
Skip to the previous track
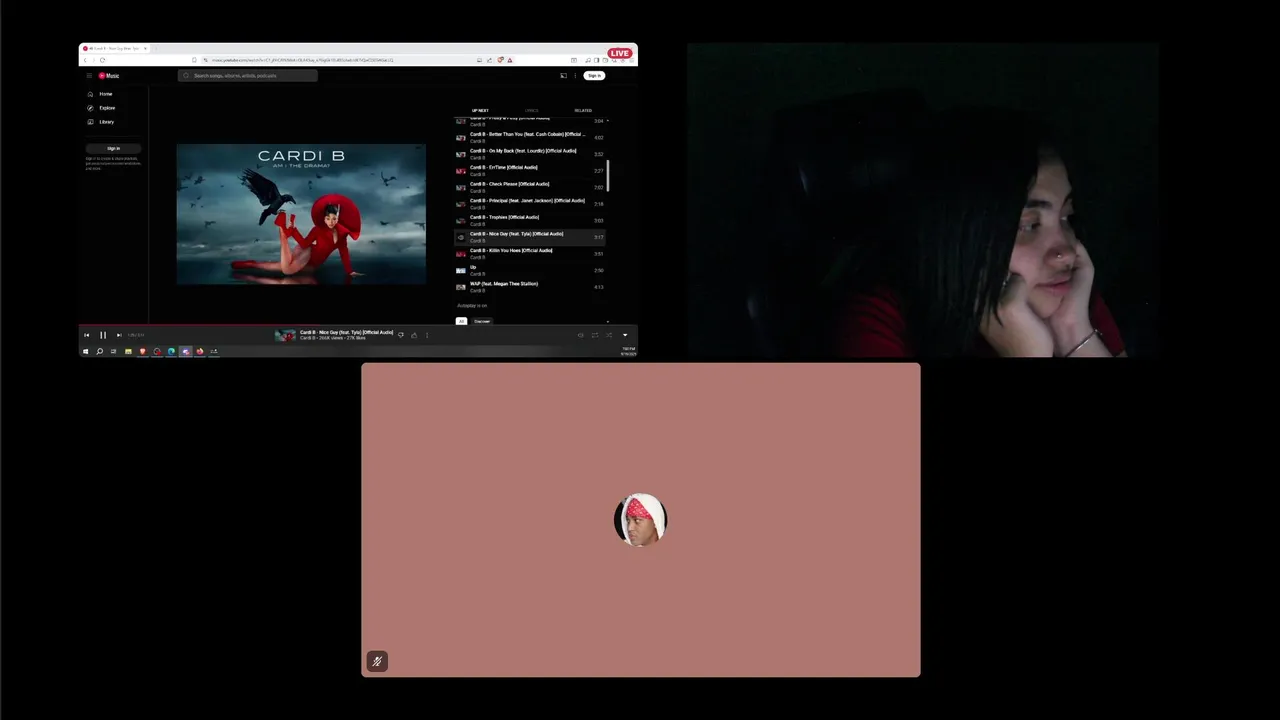tap(87, 335)
